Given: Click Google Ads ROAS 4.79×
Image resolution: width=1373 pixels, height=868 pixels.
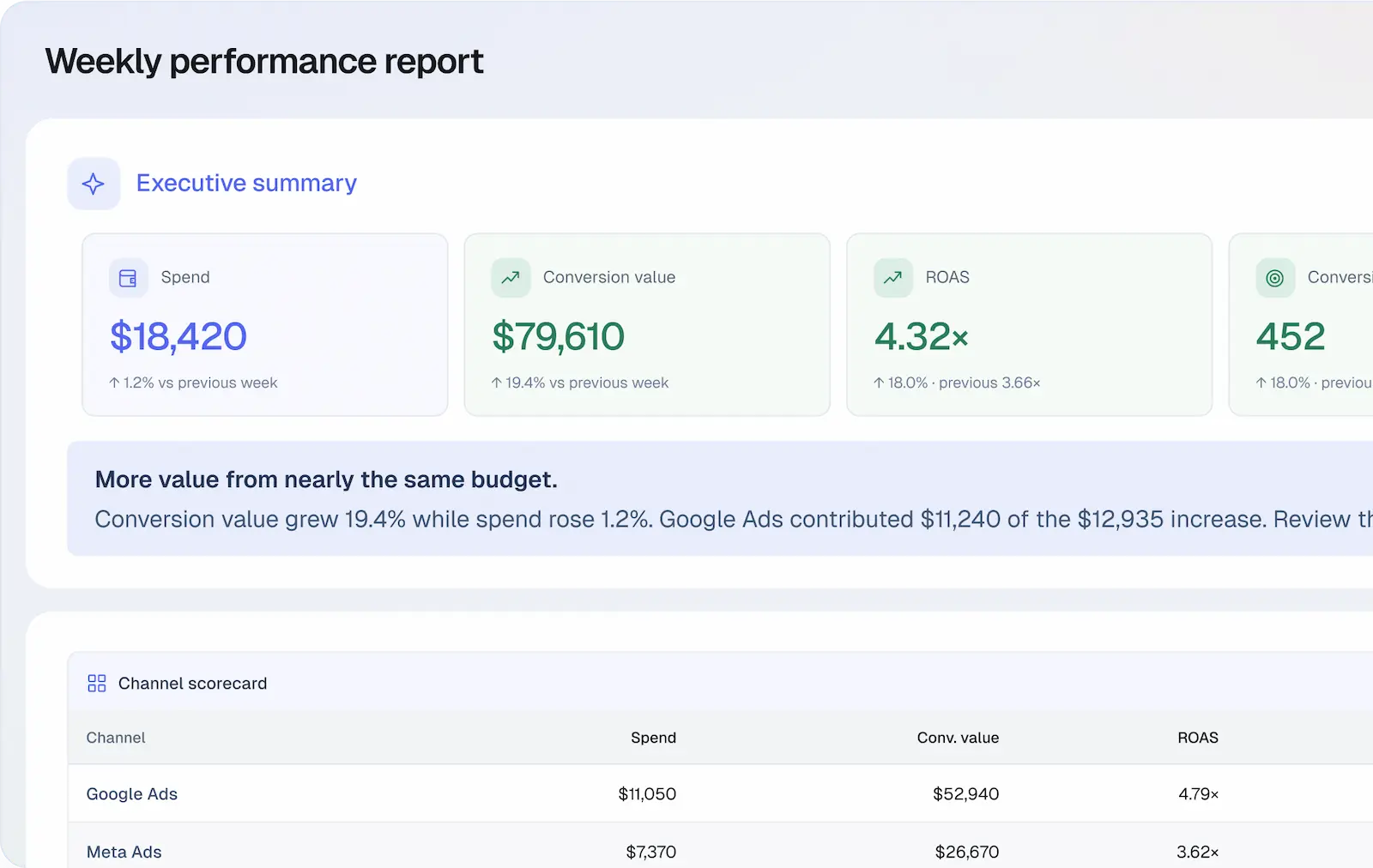Looking at the screenshot, I should point(1198,794).
